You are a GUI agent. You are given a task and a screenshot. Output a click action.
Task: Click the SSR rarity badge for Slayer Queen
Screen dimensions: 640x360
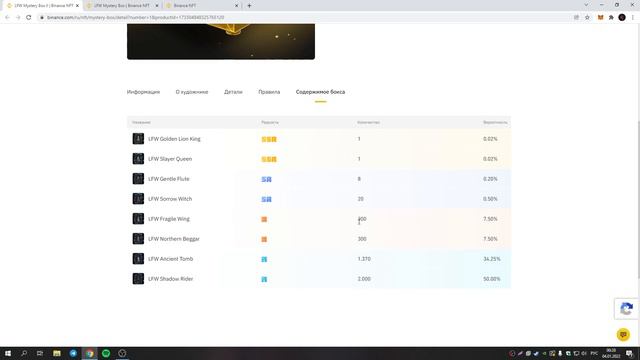(269, 160)
